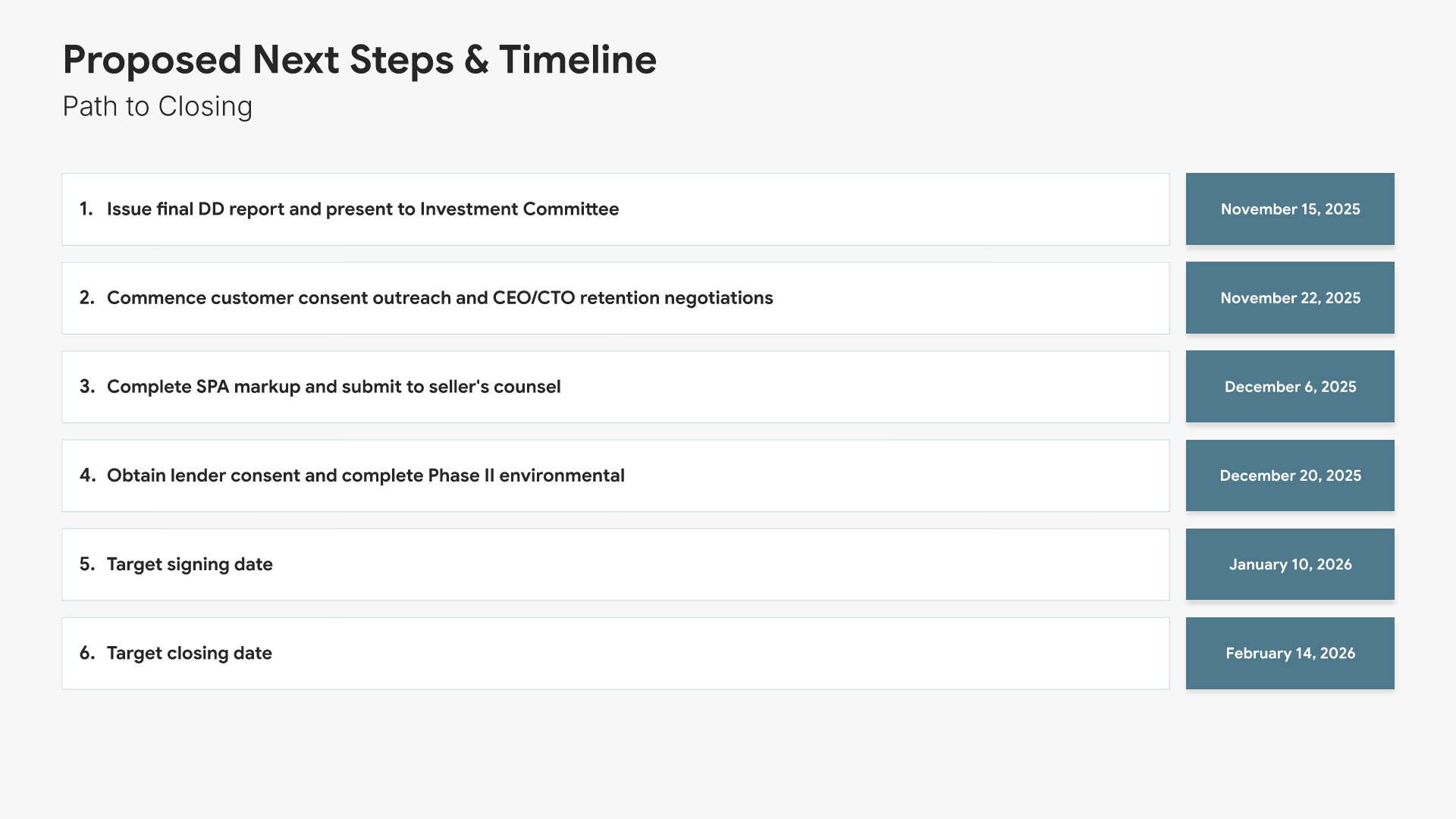Select the December 6, 2025 date box
Viewport: 1456px width, 819px height.
[x=1290, y=387]
